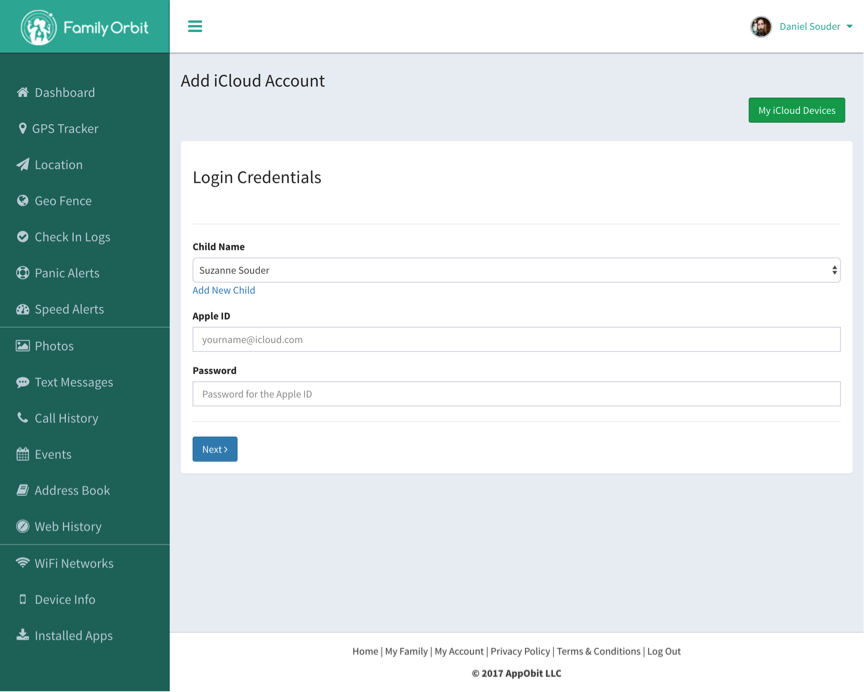Image resolution: width=864 pixels, height=692 pixels.
Task: Click the Panic Alerts lifebuoy icon
Action: click(x=23, y=273)
